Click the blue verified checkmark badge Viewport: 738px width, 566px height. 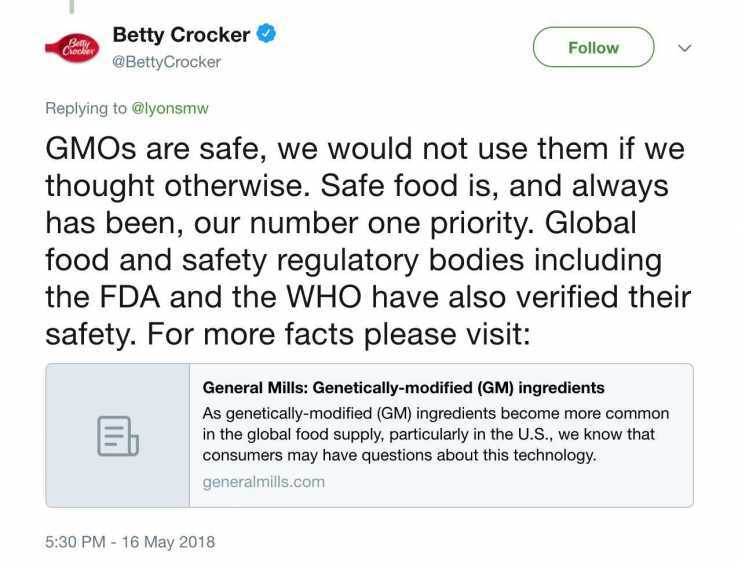pos(265,34)
